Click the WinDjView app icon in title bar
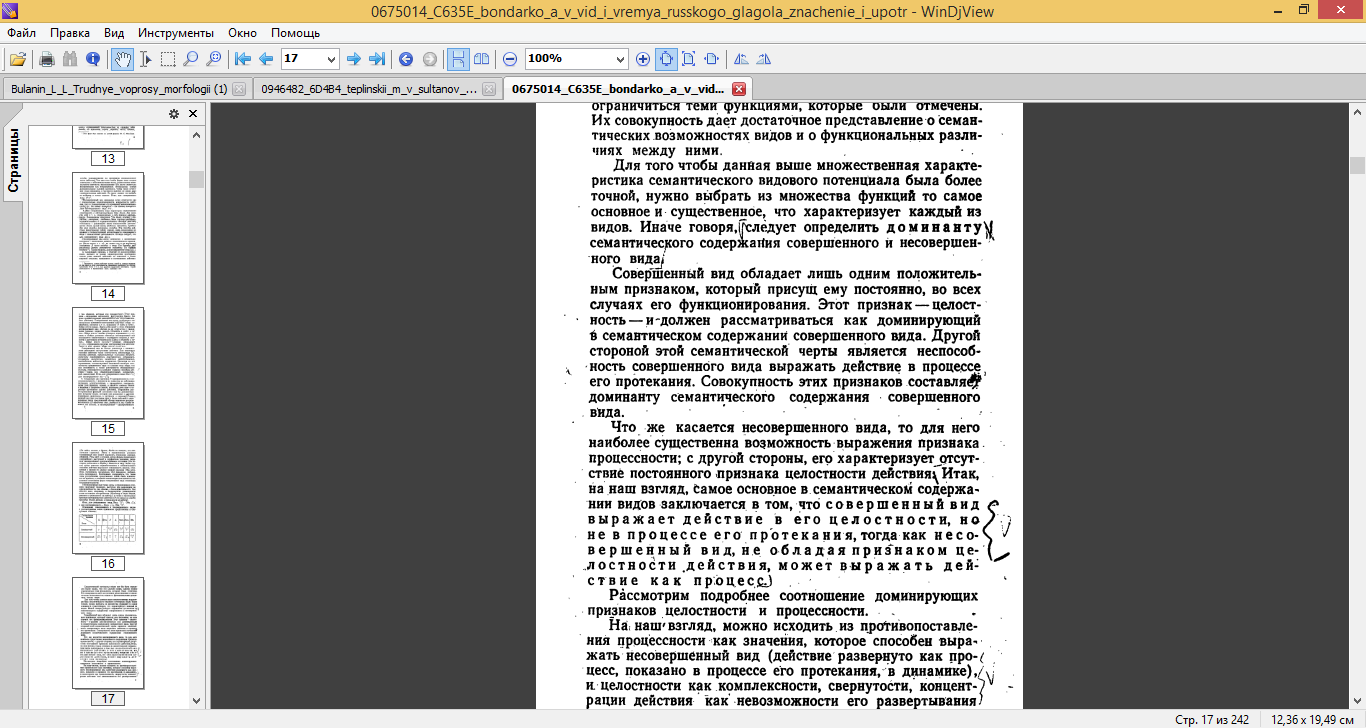The image size is (1366, 728). click(x=11, y=10)
